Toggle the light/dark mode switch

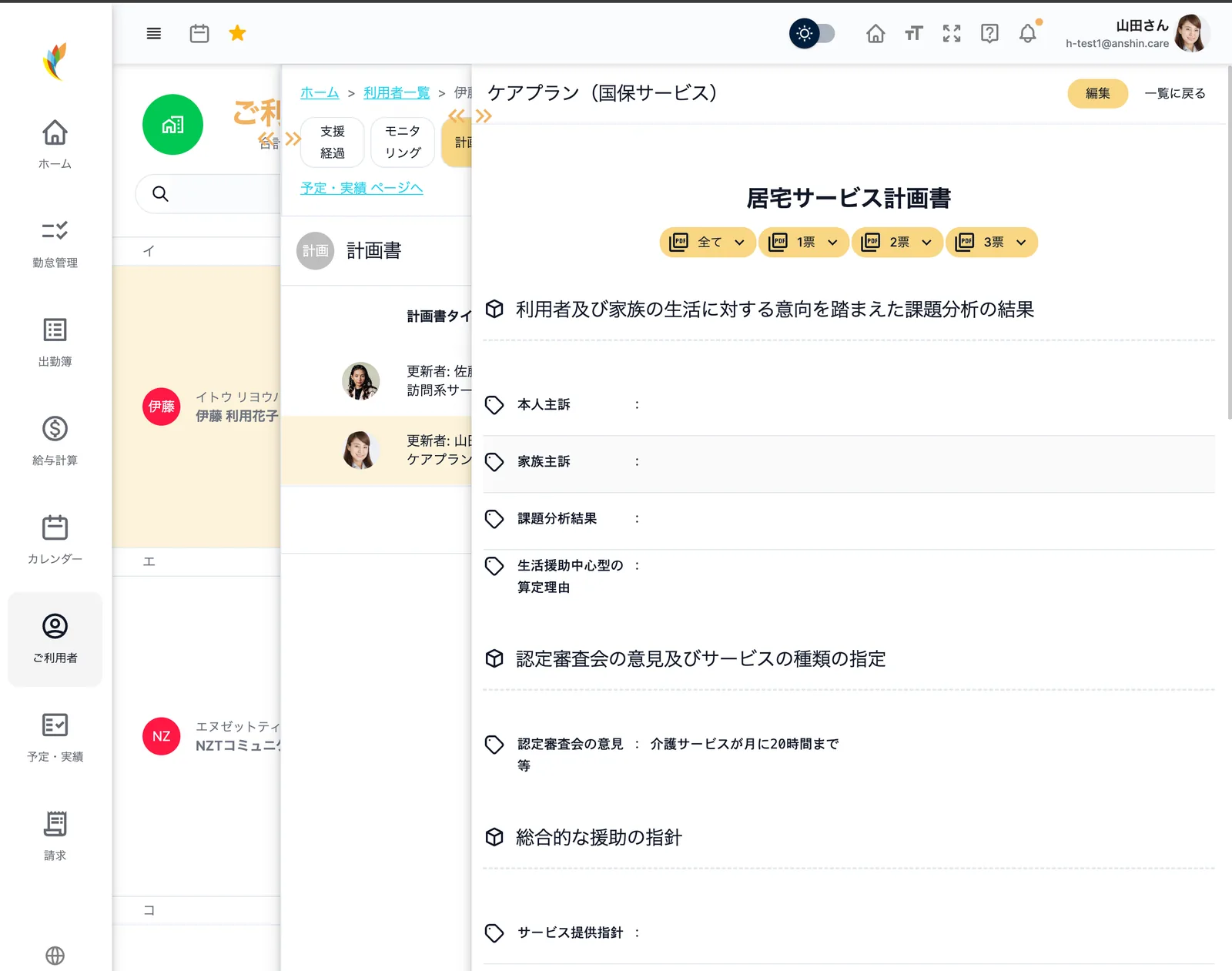pos(812,33)
